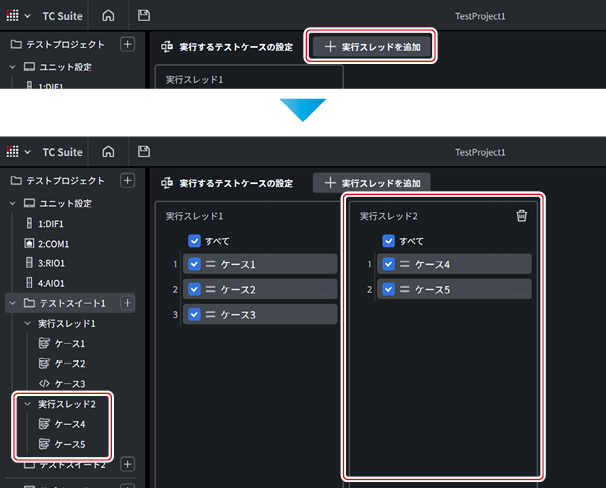Open the red grid app launcher icon
The height and width of the screenshot is (488, 606).
click(x=12, y=152)
